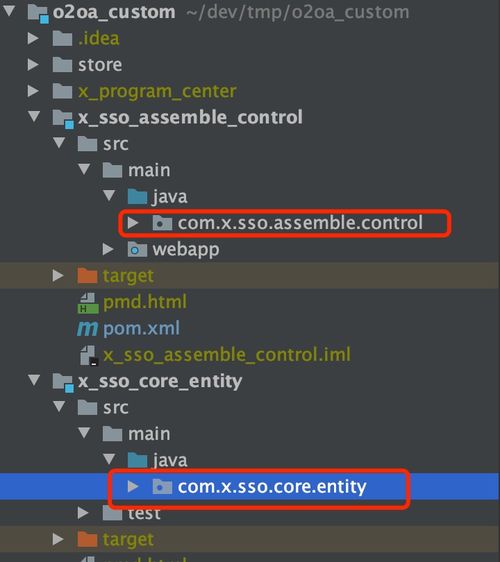
Task: Click the pmd.html file icon
Action: [x=88, y=303]
